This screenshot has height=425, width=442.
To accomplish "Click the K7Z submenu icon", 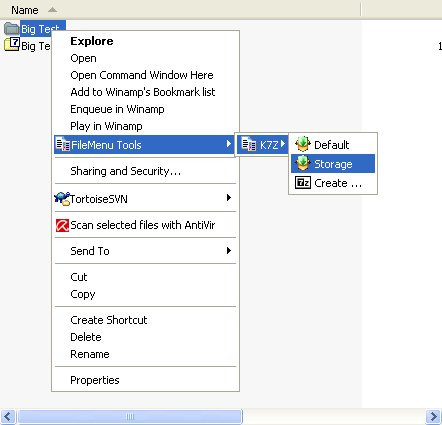I will (249, 144).
